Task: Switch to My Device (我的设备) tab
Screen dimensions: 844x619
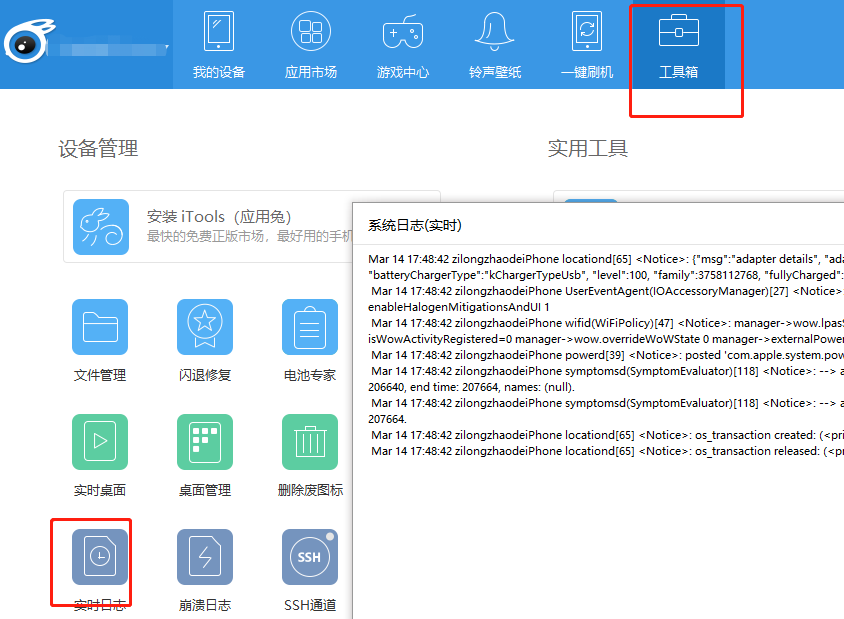Action: [218, 45]
